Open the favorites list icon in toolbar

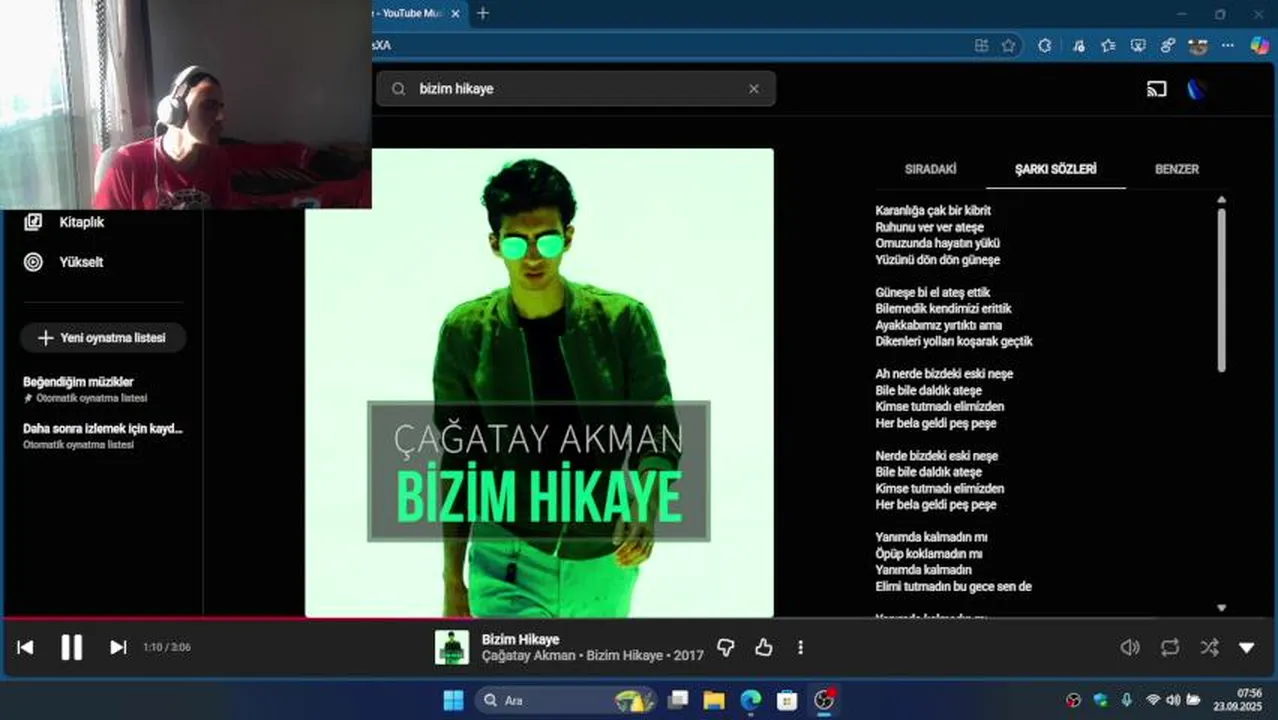tap(1108, 45)
